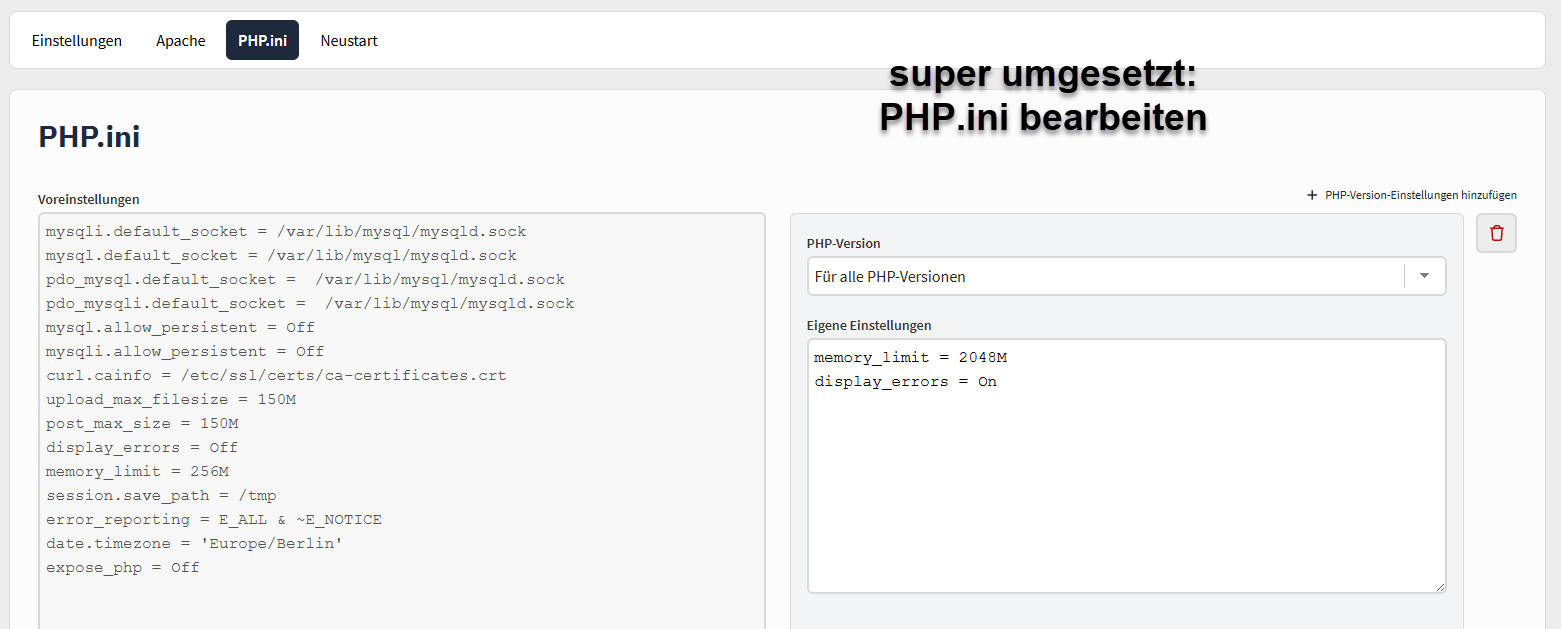Open the Einstellungen tab
Viewport: 1561px width, 629px height.
[x=77, y=41]
